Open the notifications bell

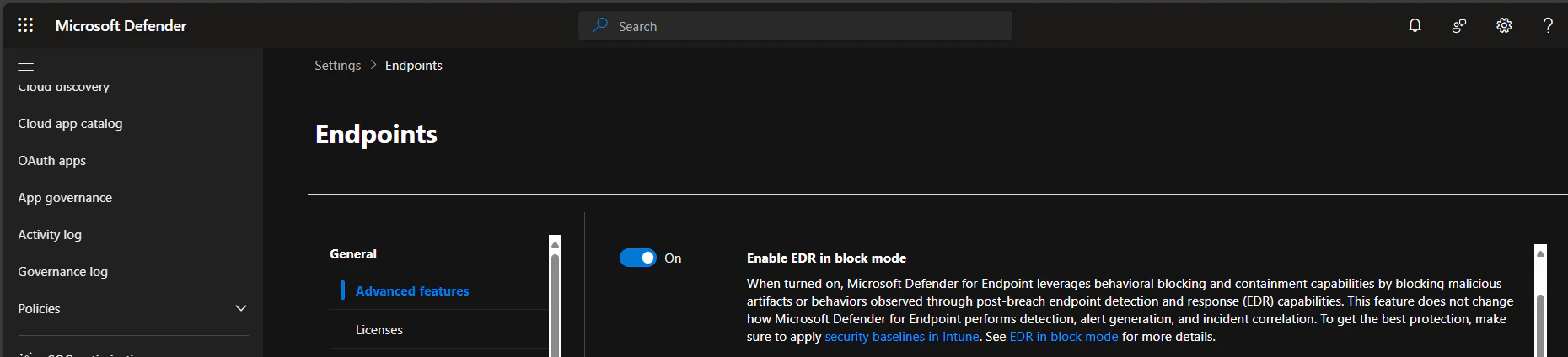tap(1415, 25)
